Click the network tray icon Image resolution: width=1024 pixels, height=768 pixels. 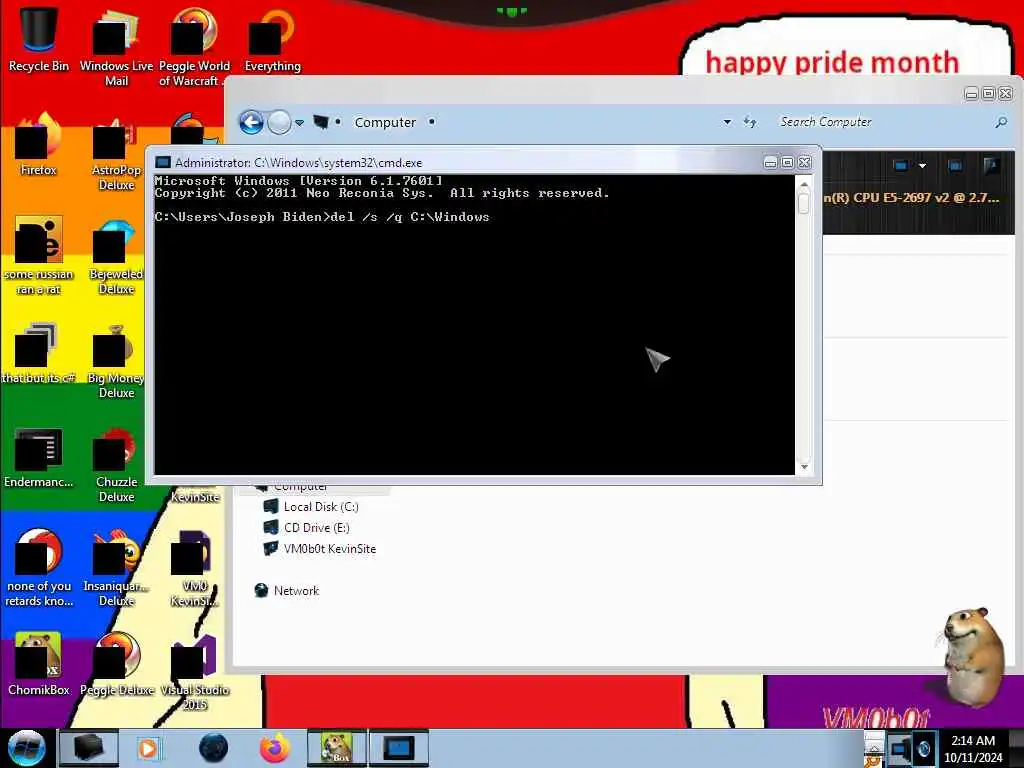click(x=901, y=748)
